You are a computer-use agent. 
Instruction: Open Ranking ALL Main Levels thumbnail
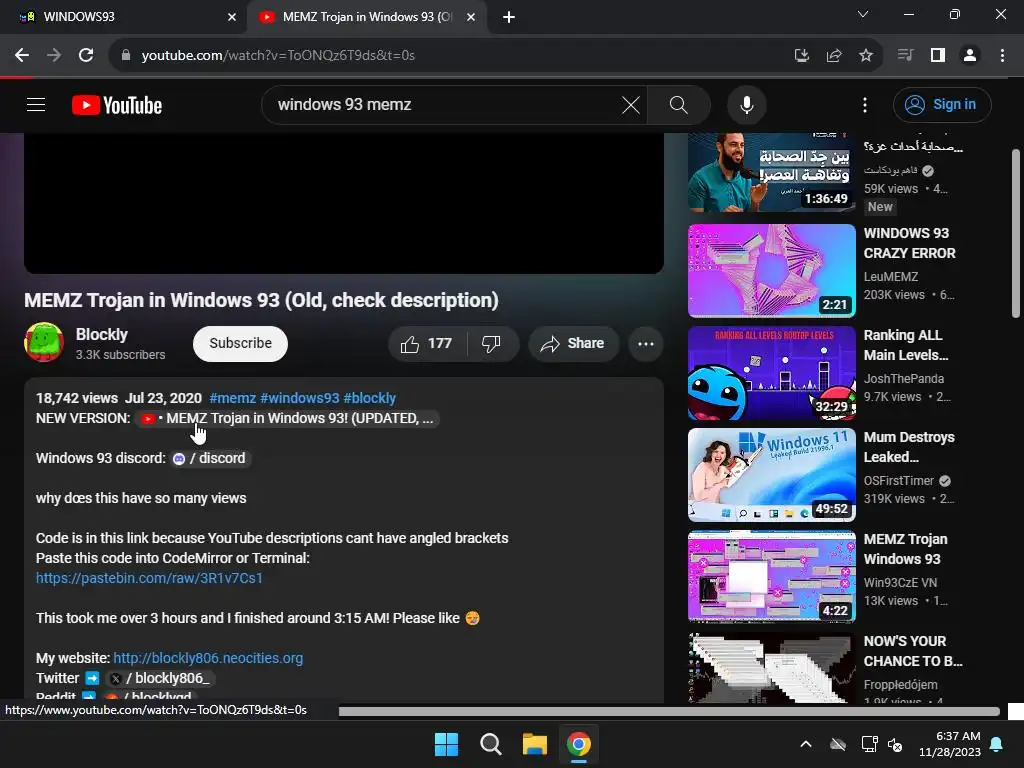pyautogui.click(x=772, y=373)
